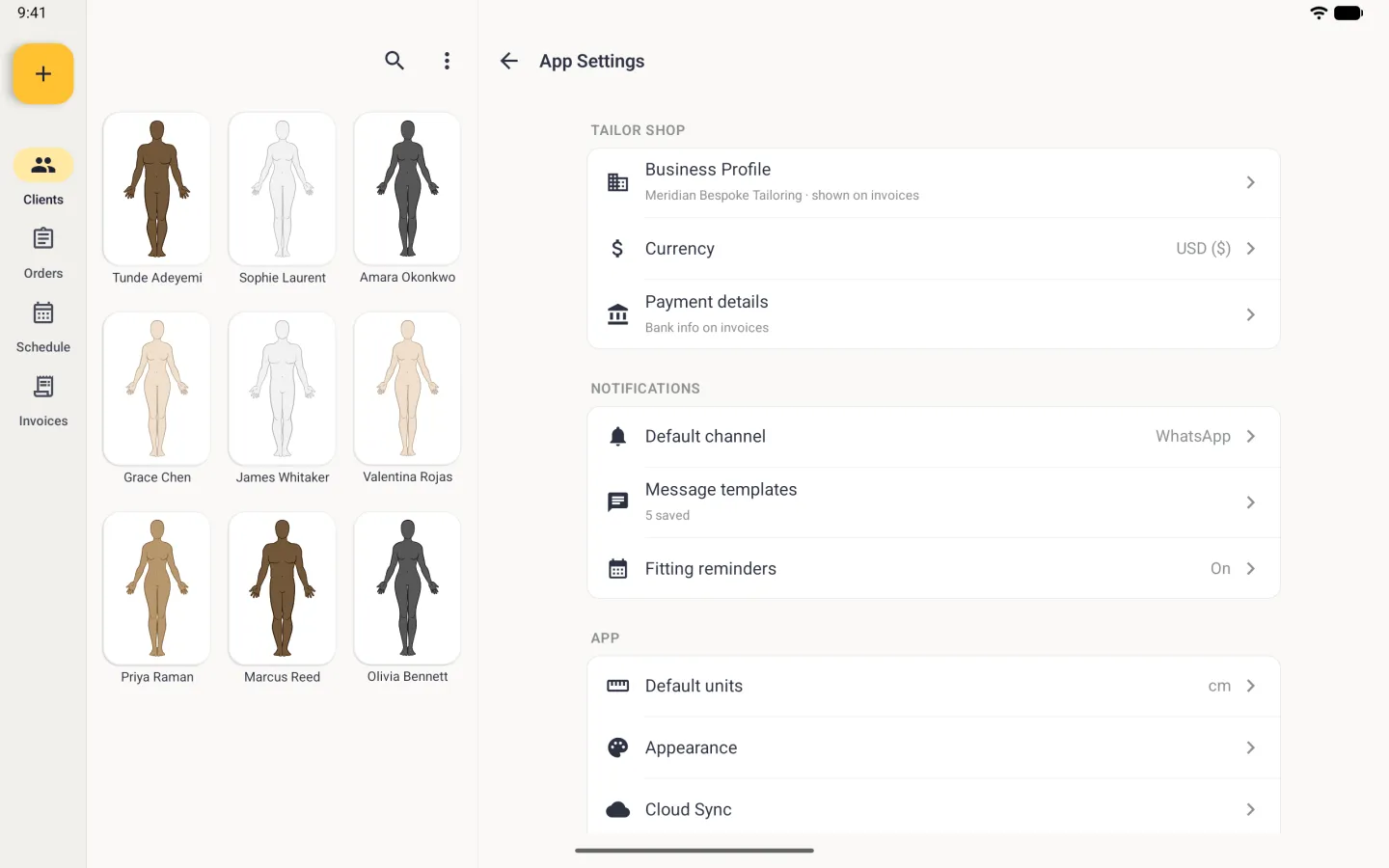Viewport: 1389px width, 868px height.
Task: Expand Payment details via its chevron
Action: [x=1250, y=314]
